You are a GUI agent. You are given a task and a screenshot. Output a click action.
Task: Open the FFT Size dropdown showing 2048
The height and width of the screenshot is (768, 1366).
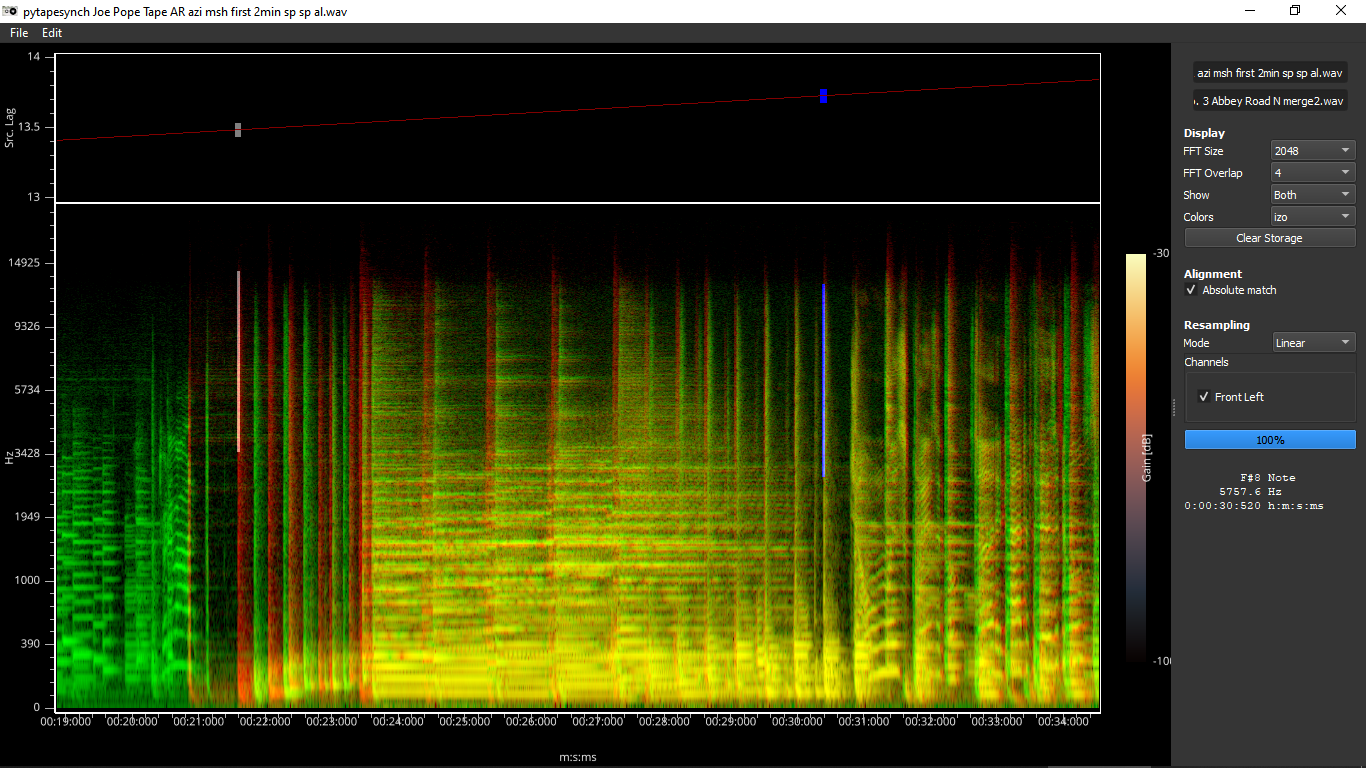pyautogui.click(x=1313, y=151)
